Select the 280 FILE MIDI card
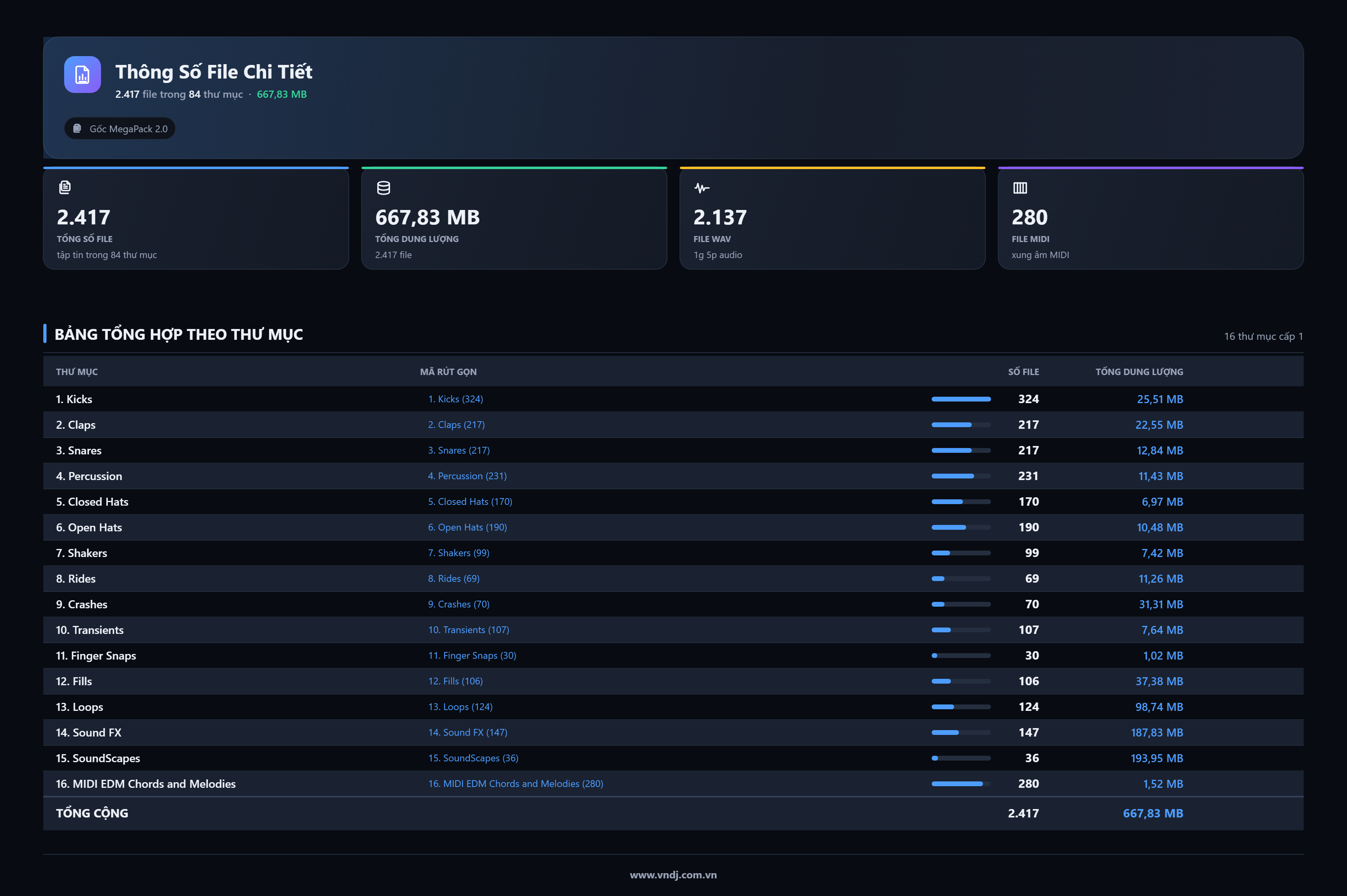The height and width of the screenshot is (896, 1347). click(x=1150, y=218)
